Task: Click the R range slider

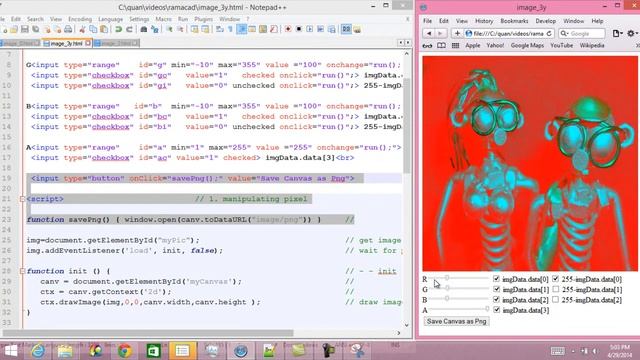Action: pos(459,278)
